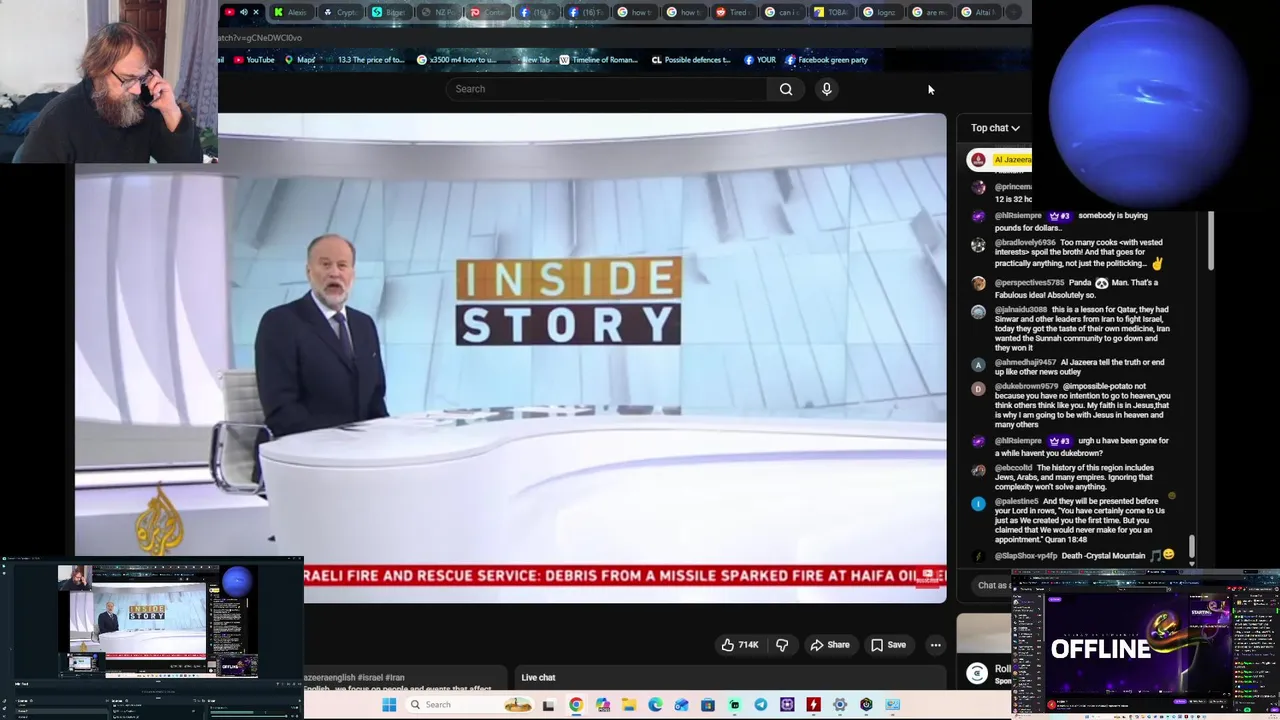This screenshot has height=720, width=1280.
Task: Save the video to a playlist
Action: (x=888, y=645)
